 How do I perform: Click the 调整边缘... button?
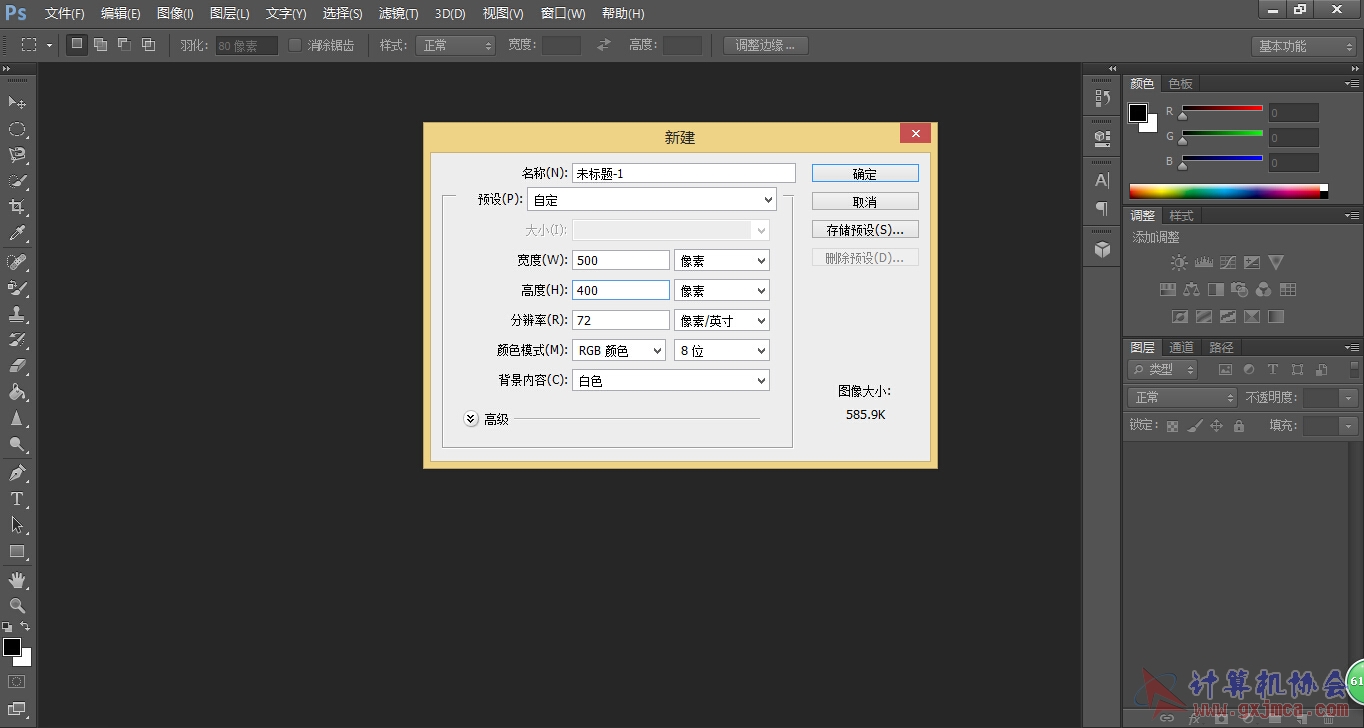click(765, 45)
